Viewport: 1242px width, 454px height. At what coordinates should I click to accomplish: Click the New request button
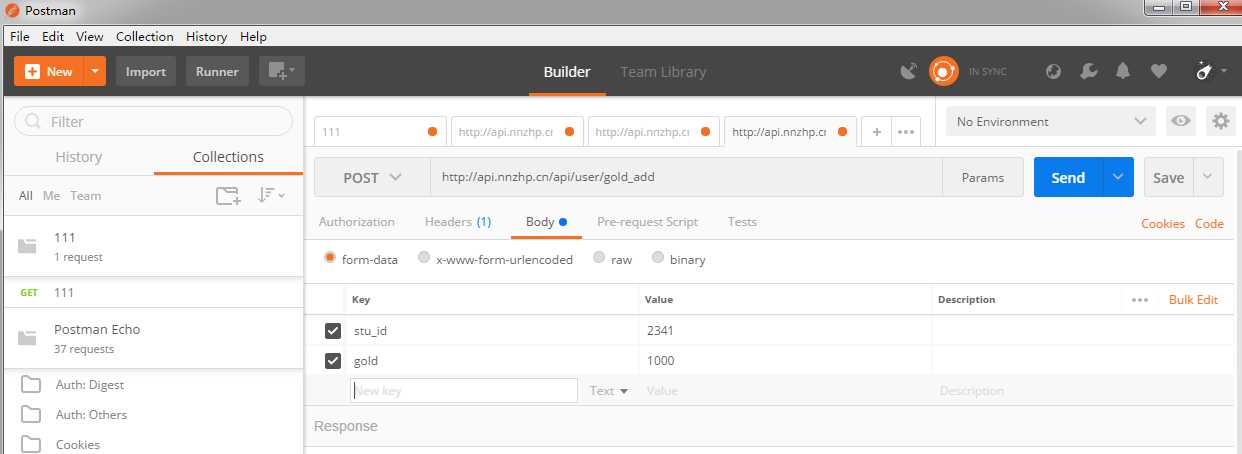pyautogui.click(x=49, y=71)
